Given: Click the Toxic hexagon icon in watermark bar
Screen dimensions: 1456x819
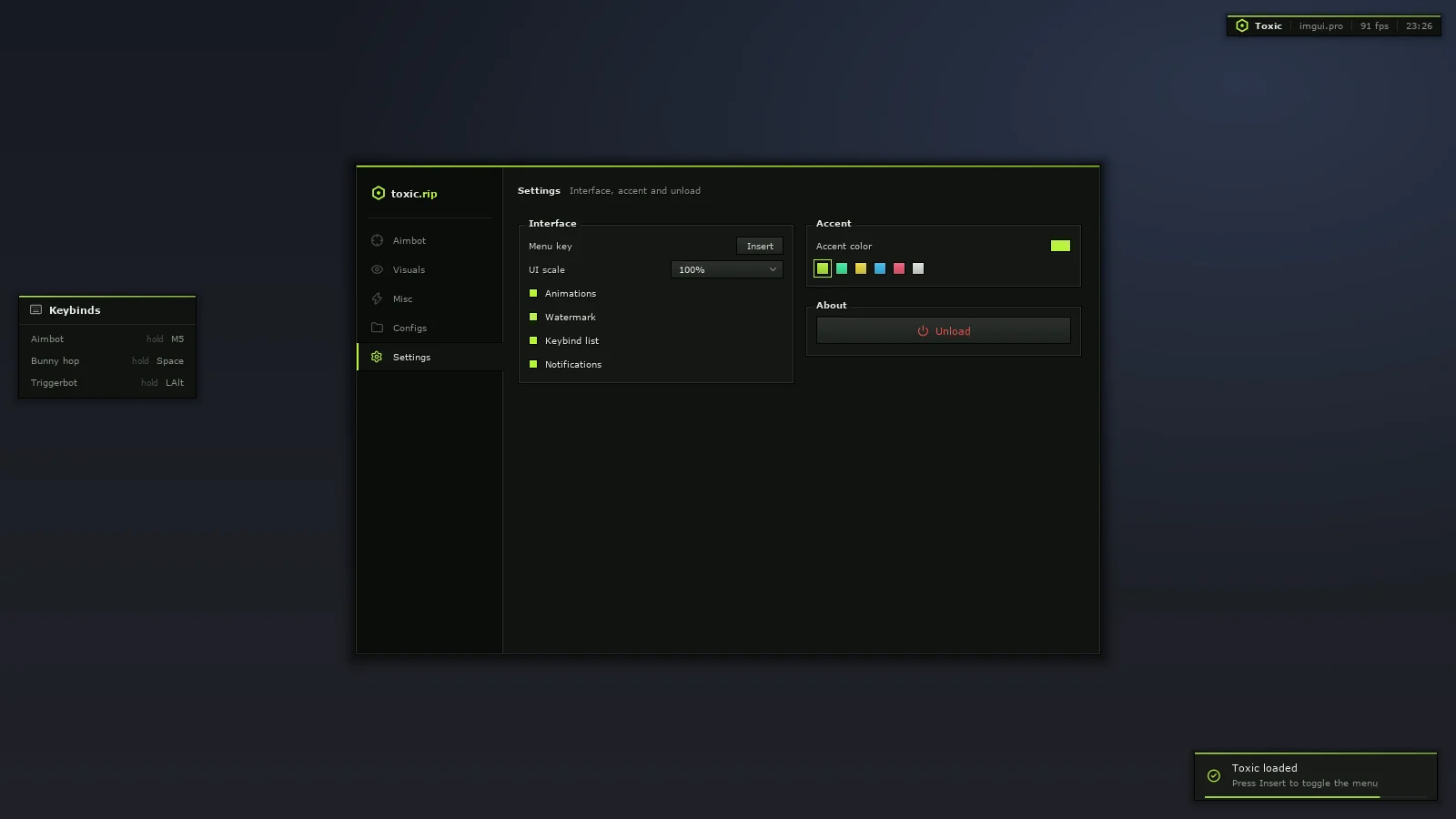Looking at the screenshot, I should [1242, 25].
